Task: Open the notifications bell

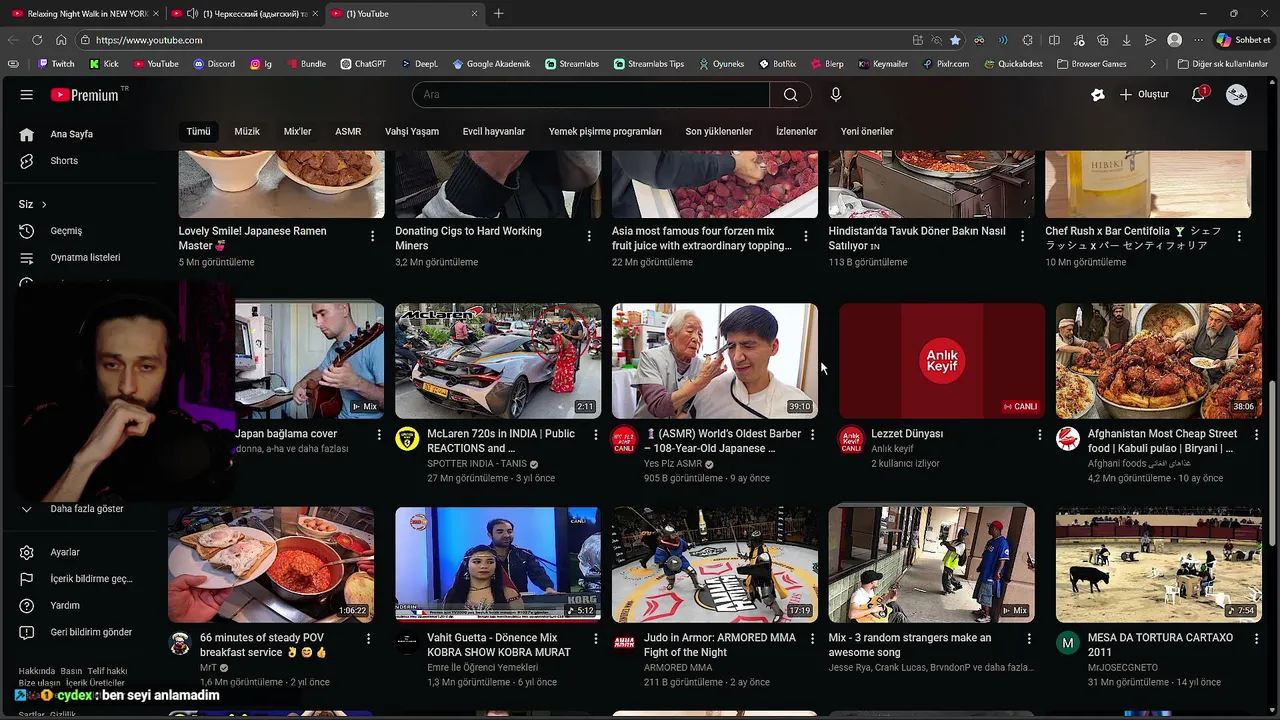Action: pos(1198,95)
